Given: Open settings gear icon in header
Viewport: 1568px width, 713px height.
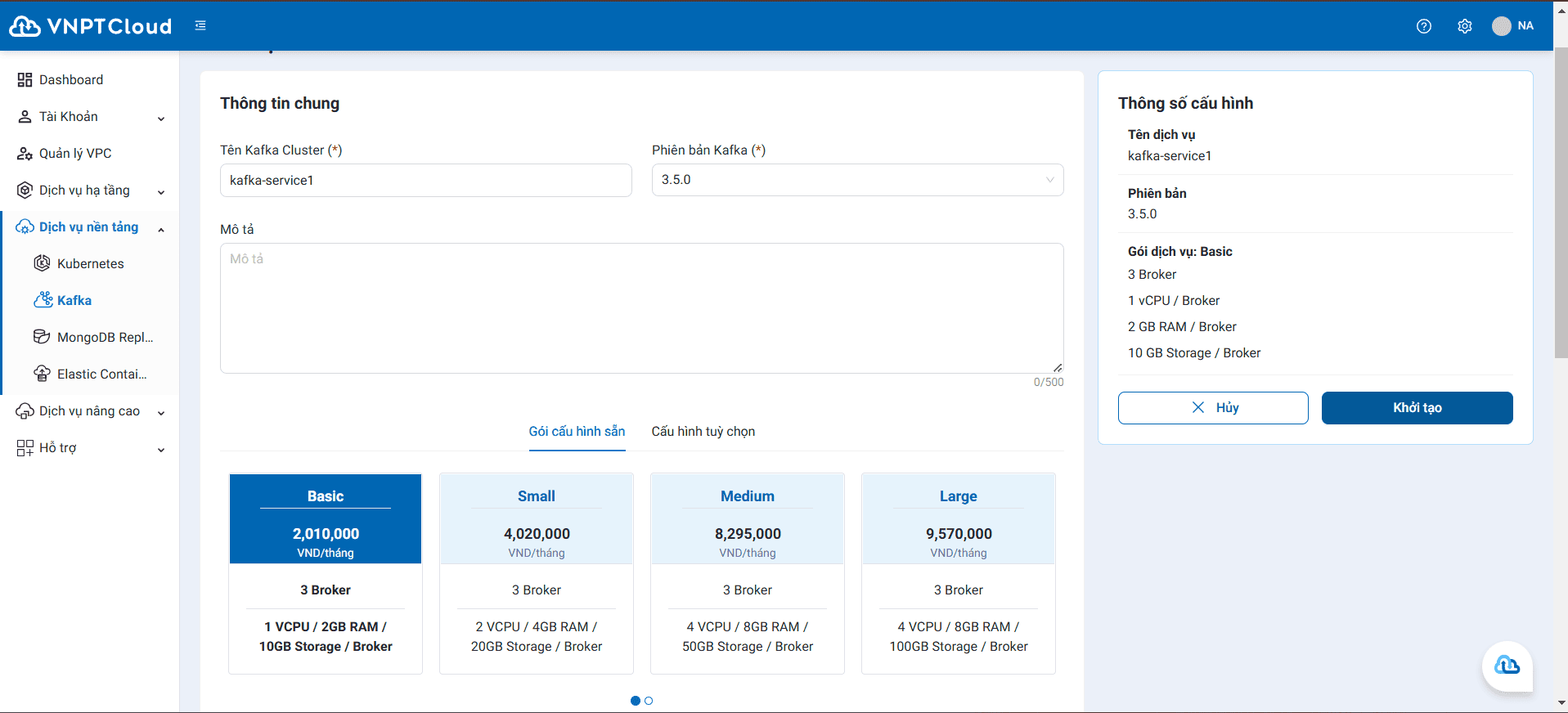Looking at the screenshot, I should click(x=1464, y=26).
